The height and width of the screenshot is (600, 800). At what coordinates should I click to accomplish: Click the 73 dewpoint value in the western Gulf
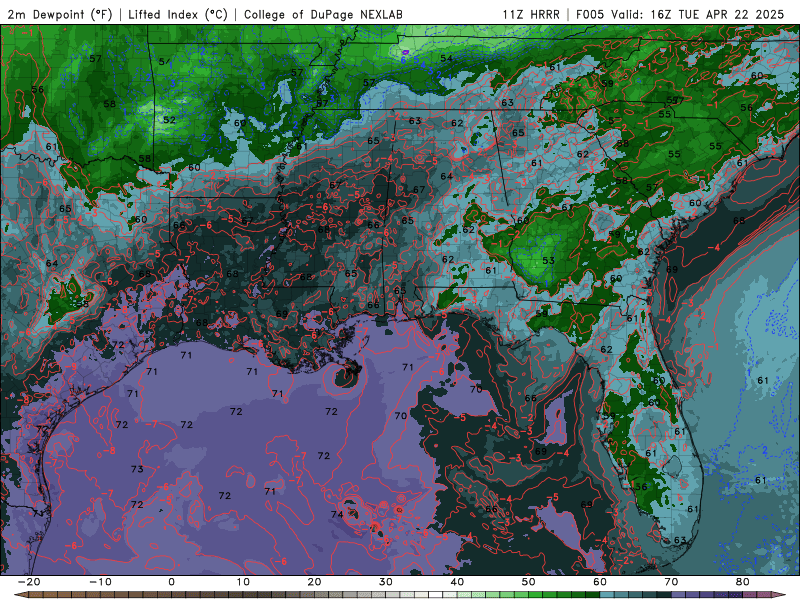[137, 468]
